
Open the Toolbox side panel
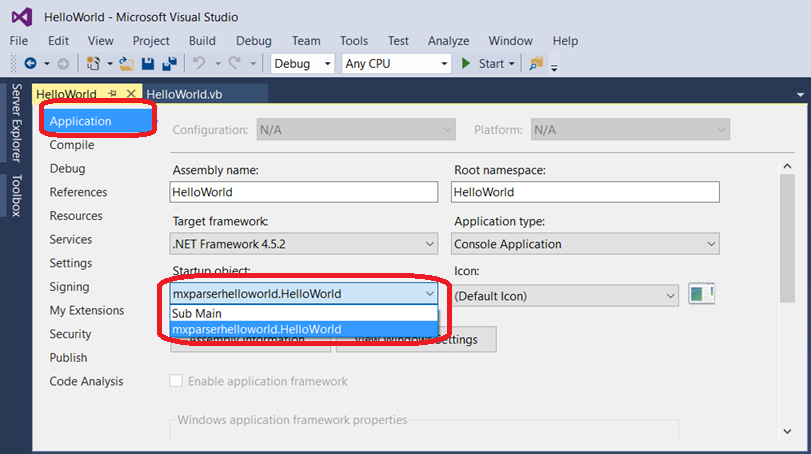coord(17,195)
